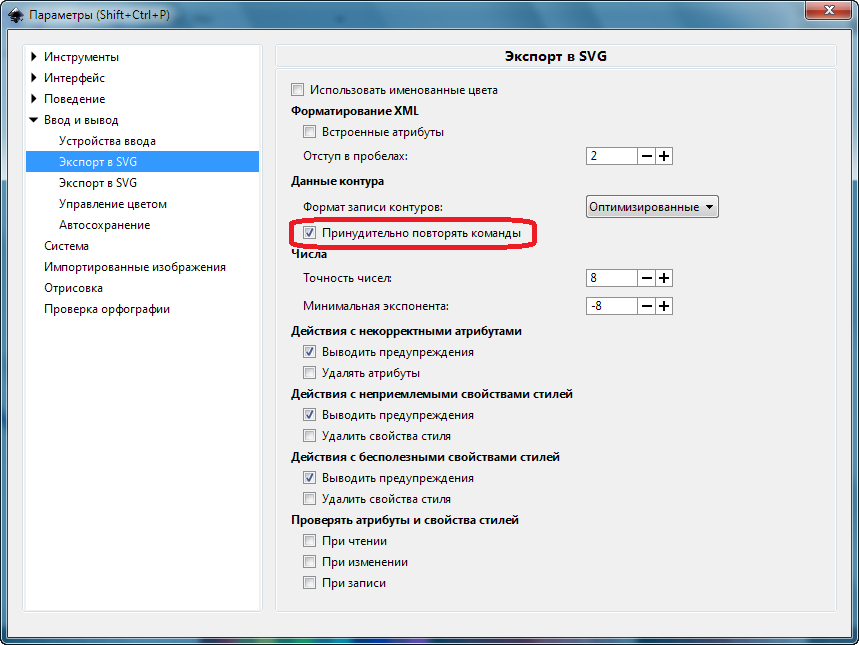Increase Точность чисел with the plus button
This screenshot has height=645, width=859.
click(664, 278)
